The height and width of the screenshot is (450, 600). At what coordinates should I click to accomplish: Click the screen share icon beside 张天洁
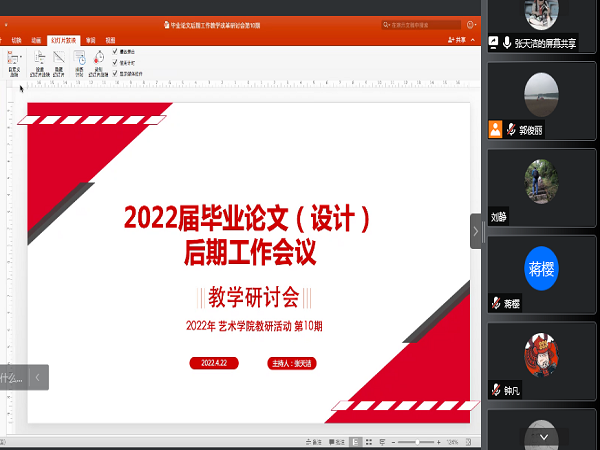(x=493, y=43)
